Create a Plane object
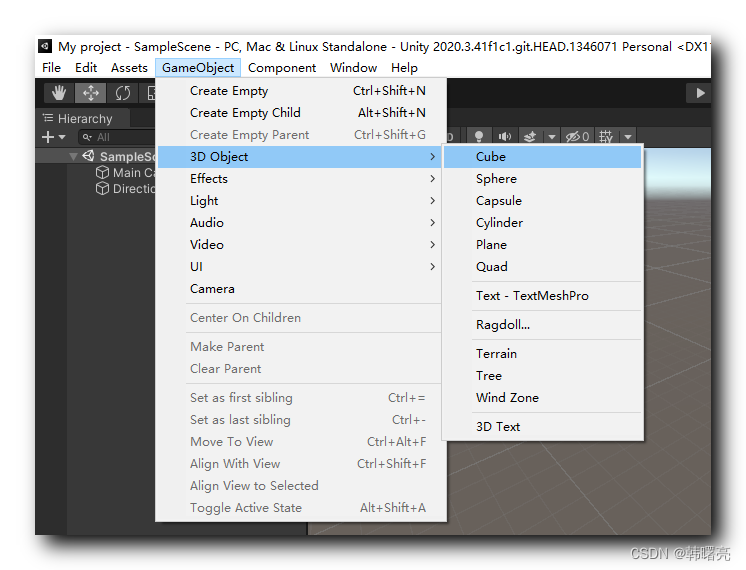Viewport: 746px width, 570px height. 543,245
